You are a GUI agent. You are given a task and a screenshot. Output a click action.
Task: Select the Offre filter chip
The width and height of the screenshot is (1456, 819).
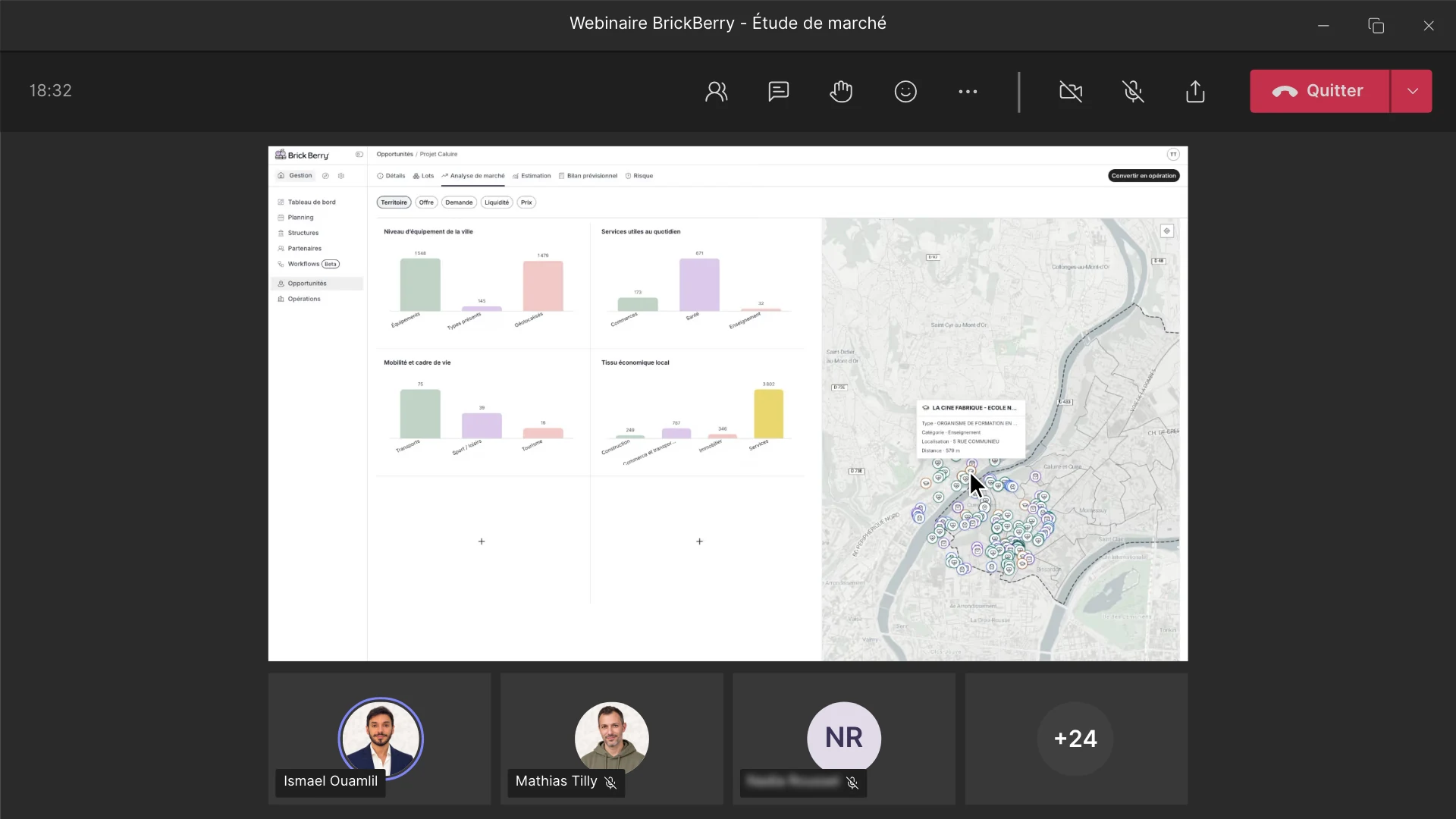(x=426, y=202)
